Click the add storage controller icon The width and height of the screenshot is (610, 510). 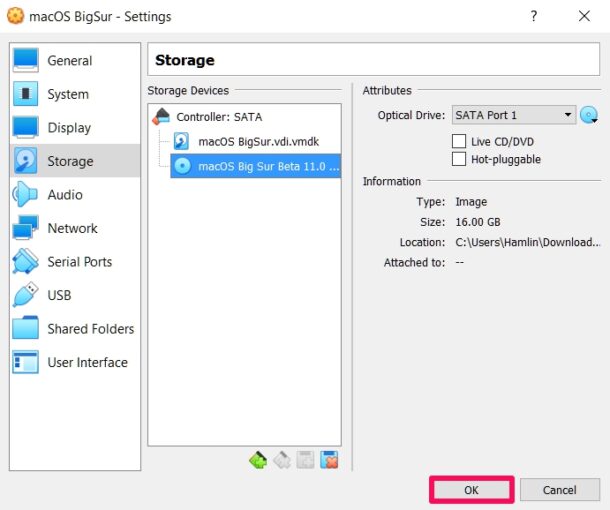point(259,460)
